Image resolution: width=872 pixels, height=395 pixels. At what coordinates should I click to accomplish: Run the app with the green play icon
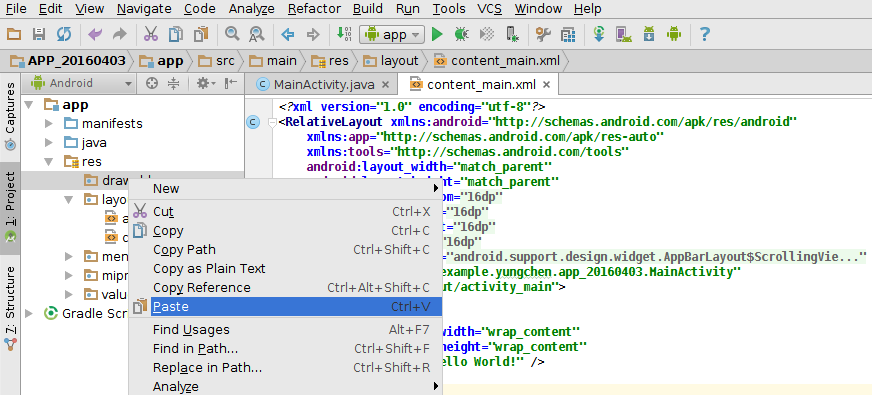437,34
